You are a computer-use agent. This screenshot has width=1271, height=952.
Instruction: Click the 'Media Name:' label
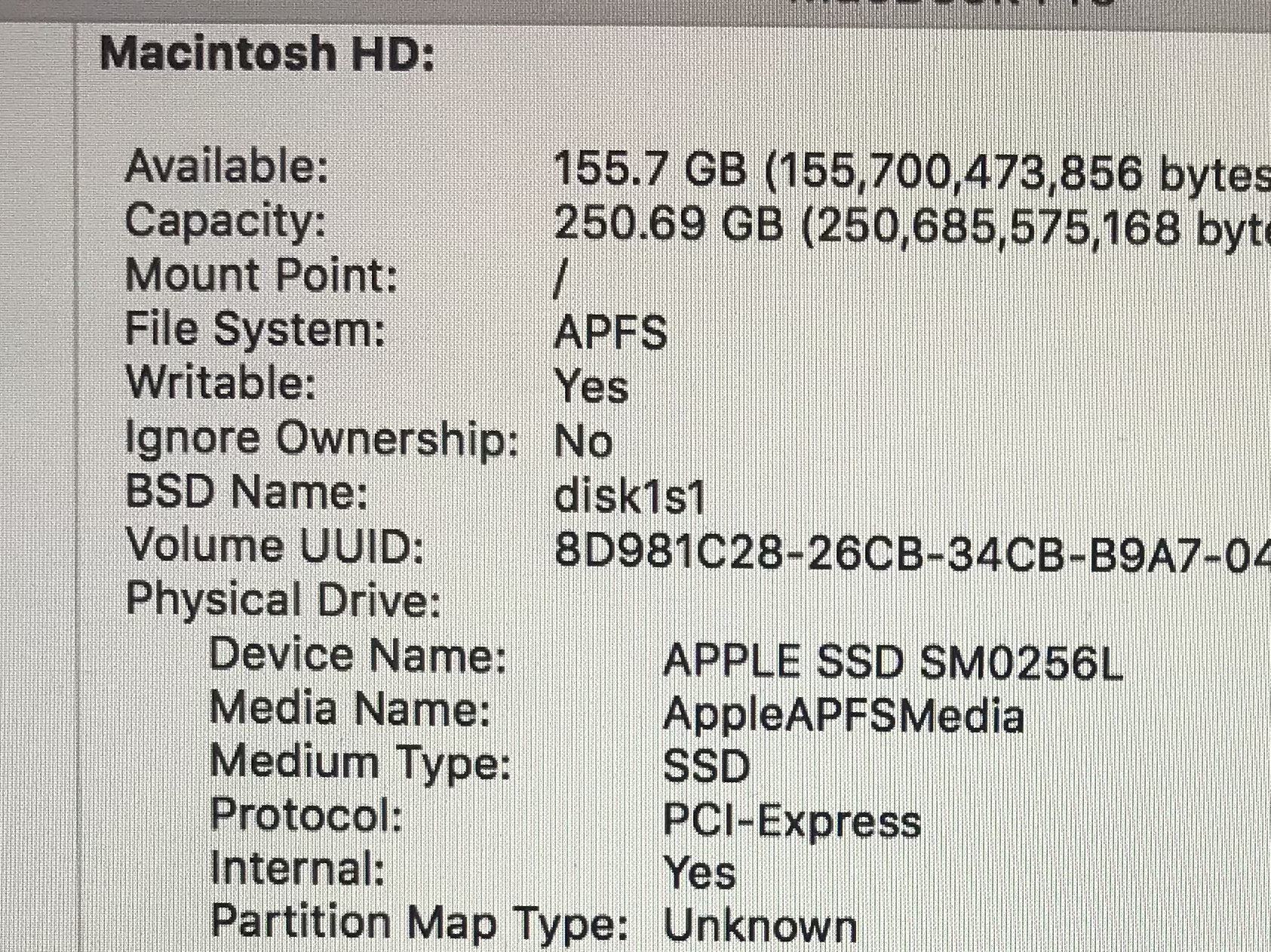point(351,708)
